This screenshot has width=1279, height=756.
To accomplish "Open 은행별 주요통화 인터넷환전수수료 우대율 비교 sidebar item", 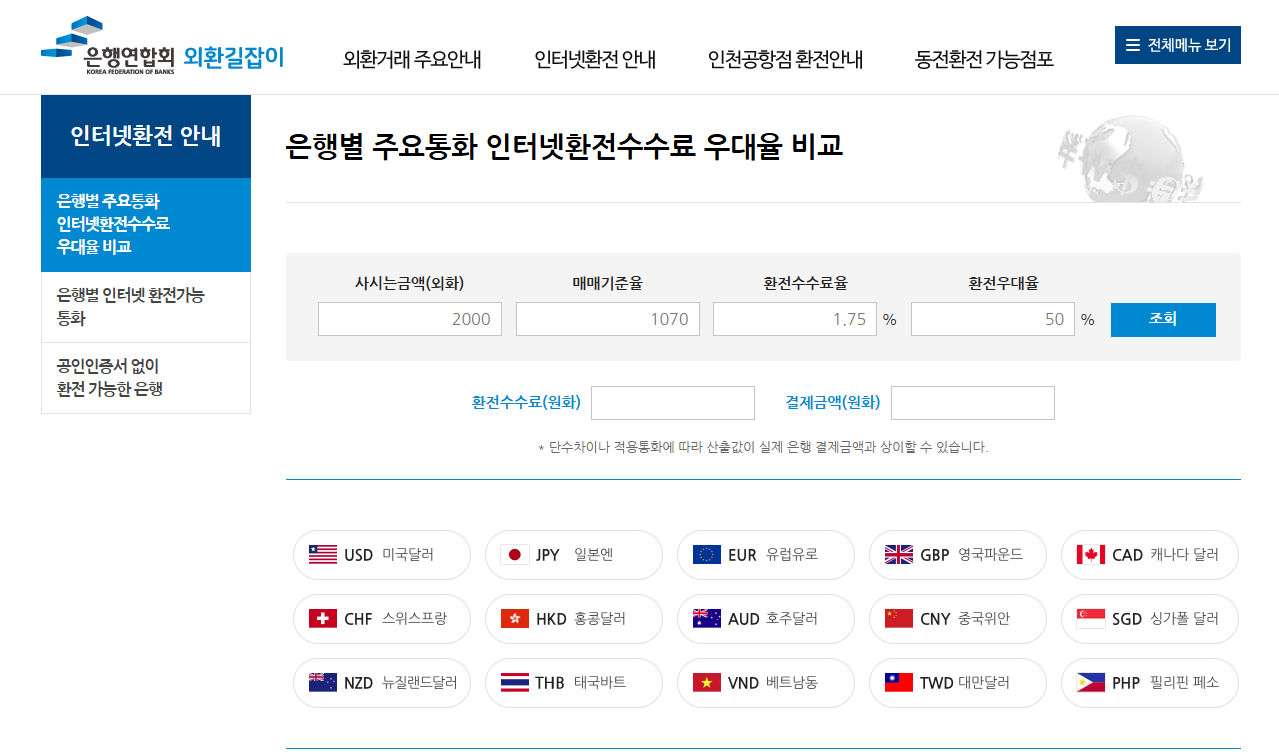I will coord(146,224).
